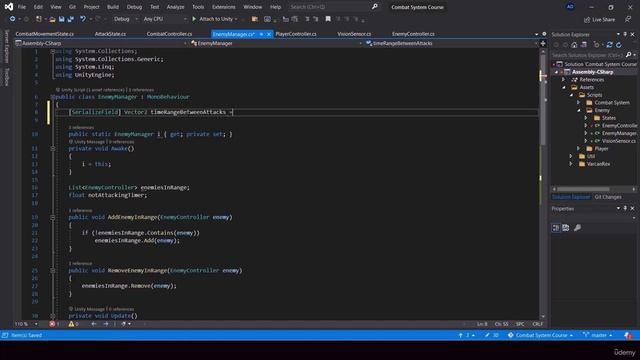Click the Home icon in Solution Explorer

(x=574, y=44)
